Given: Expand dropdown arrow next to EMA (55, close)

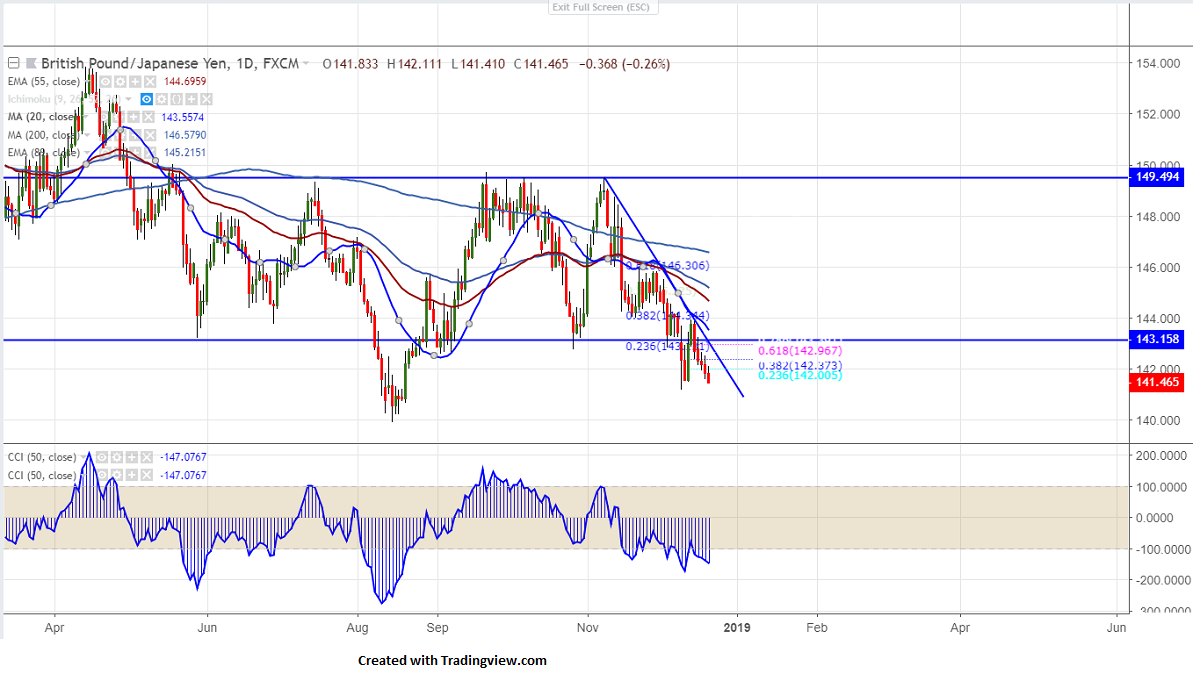Looking at the screenshot, I should [87, 81].
